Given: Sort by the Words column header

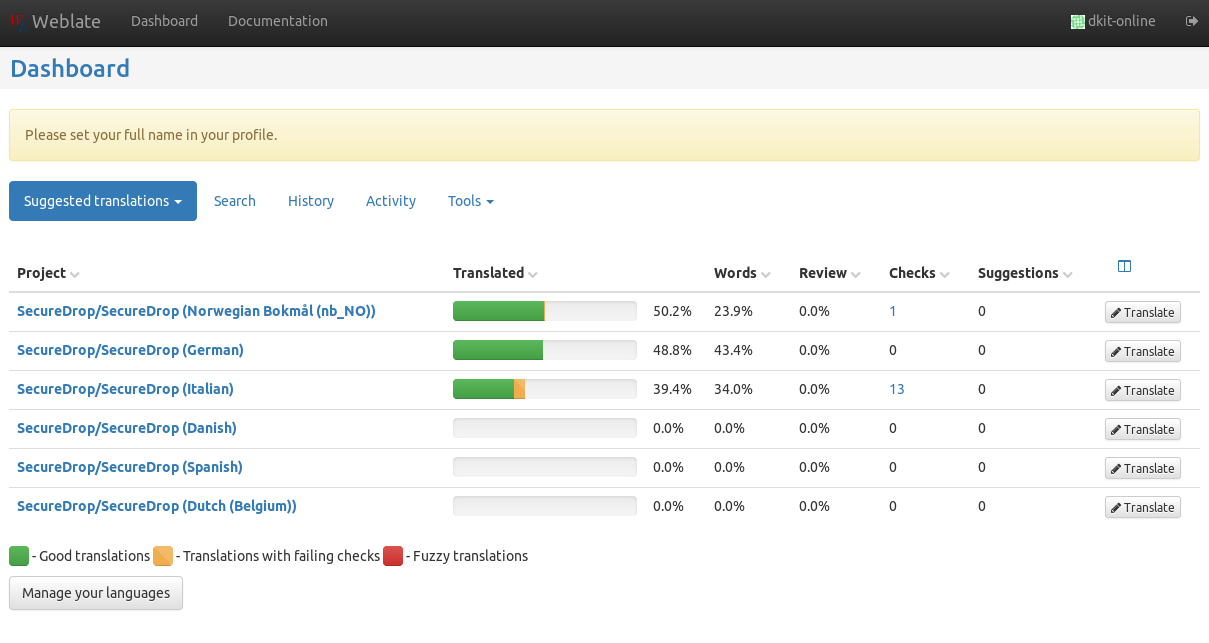Looking at the screenshot, I should 742,273.
